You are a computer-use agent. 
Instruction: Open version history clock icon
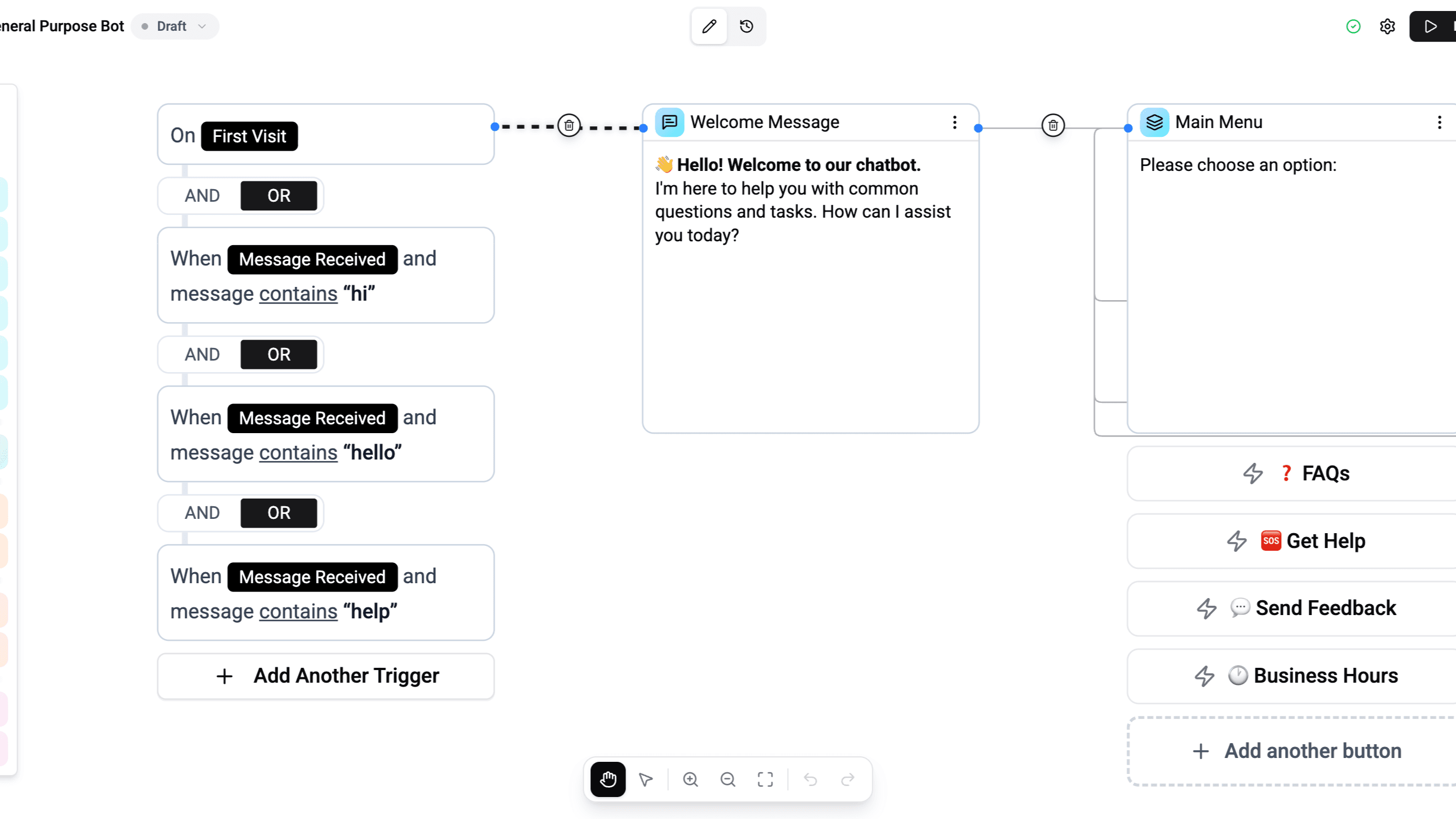click(746, 26)
